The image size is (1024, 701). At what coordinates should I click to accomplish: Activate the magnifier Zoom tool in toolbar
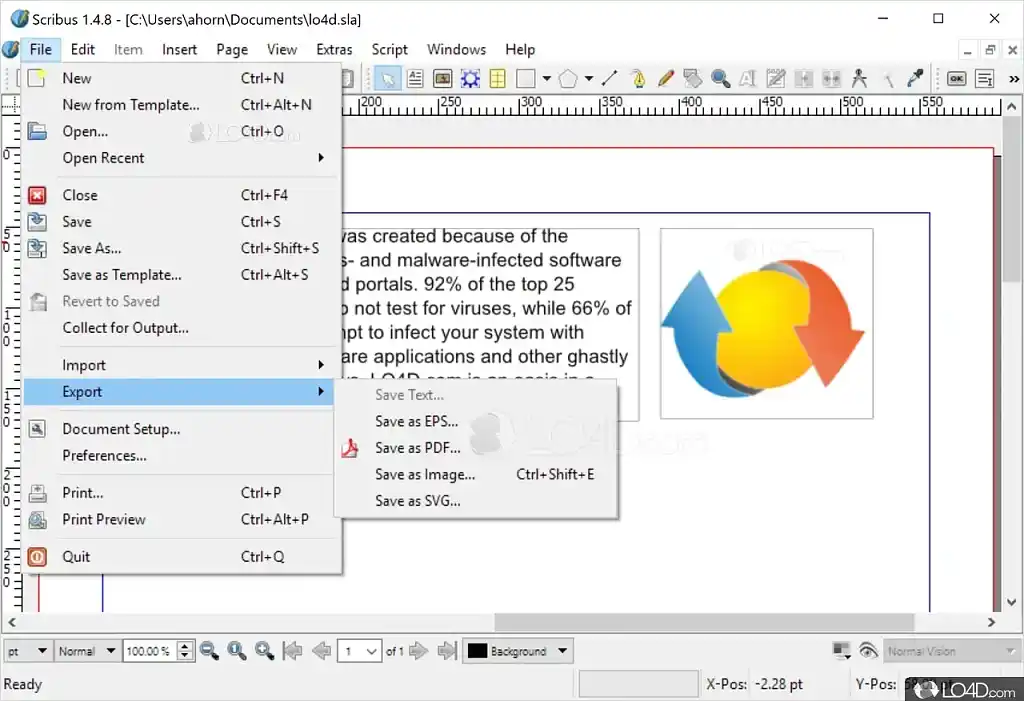(720, 79)
